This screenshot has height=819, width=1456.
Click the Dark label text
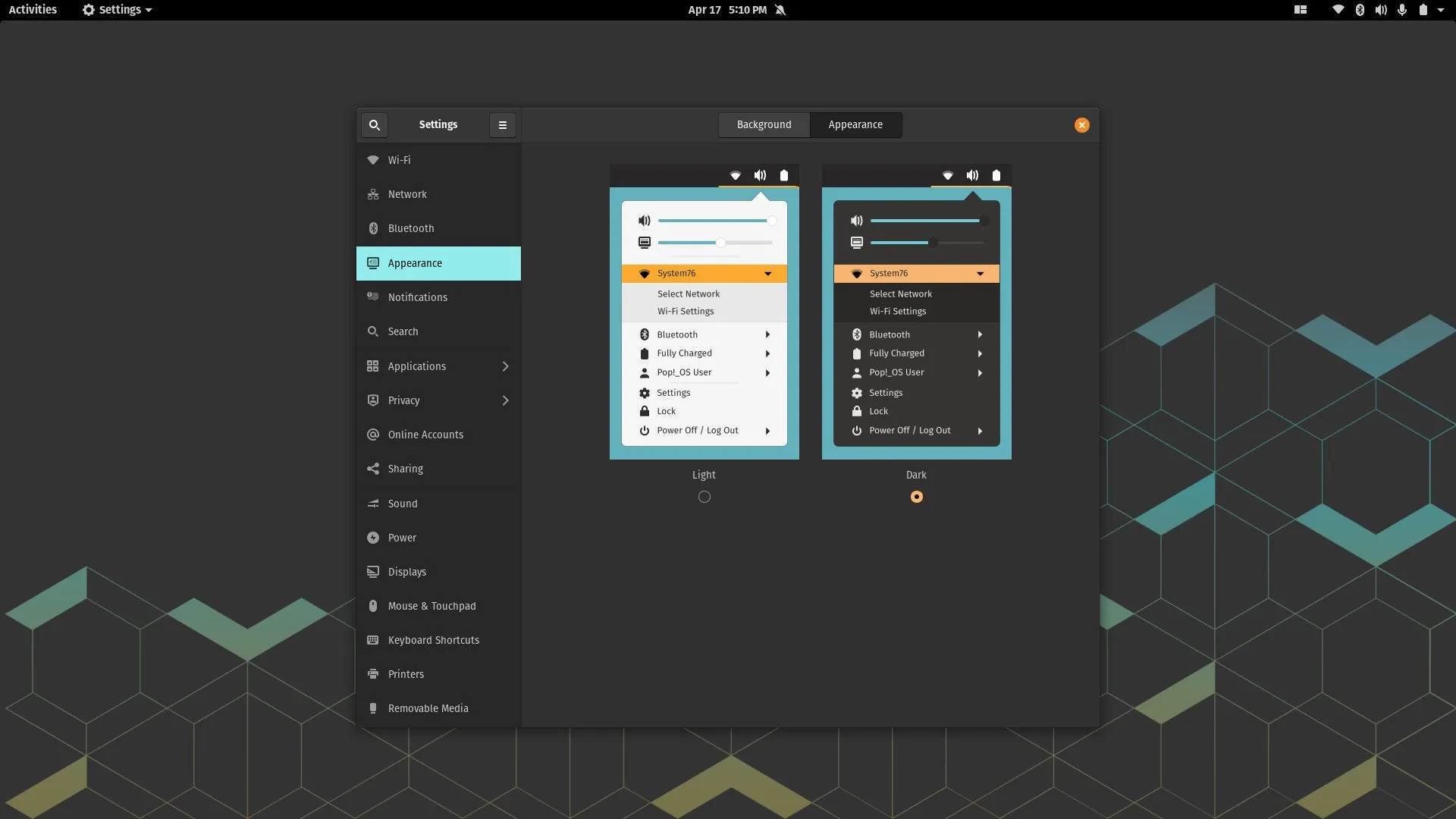916,475
